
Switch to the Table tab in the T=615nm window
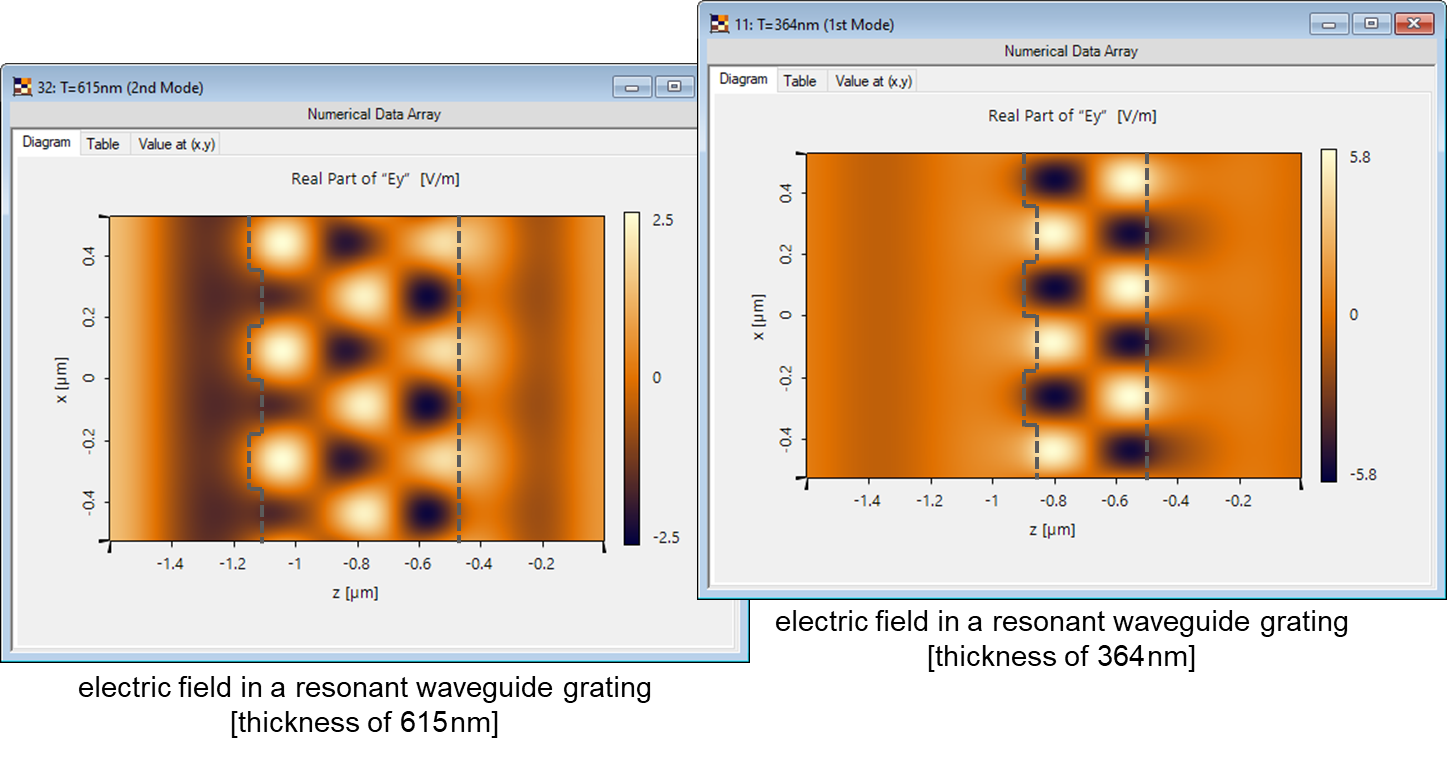pos(103,143)
